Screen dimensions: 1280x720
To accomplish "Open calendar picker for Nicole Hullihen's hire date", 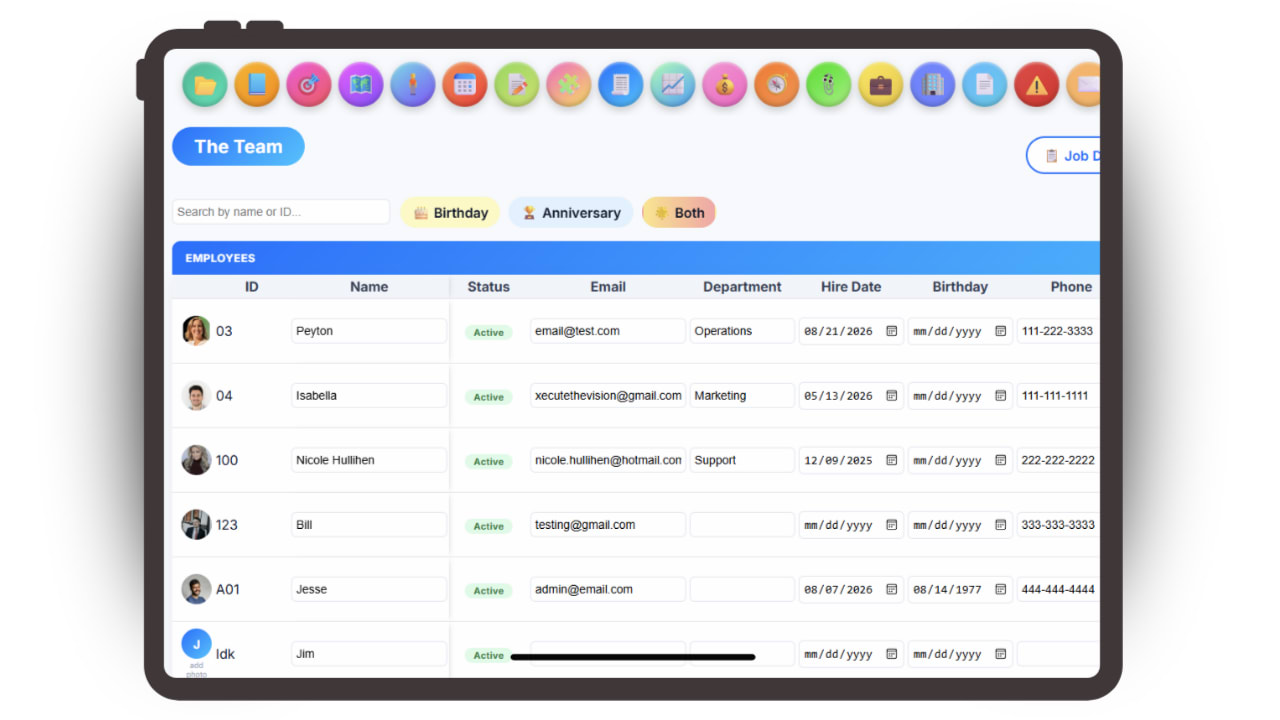I will click(891, 460).
